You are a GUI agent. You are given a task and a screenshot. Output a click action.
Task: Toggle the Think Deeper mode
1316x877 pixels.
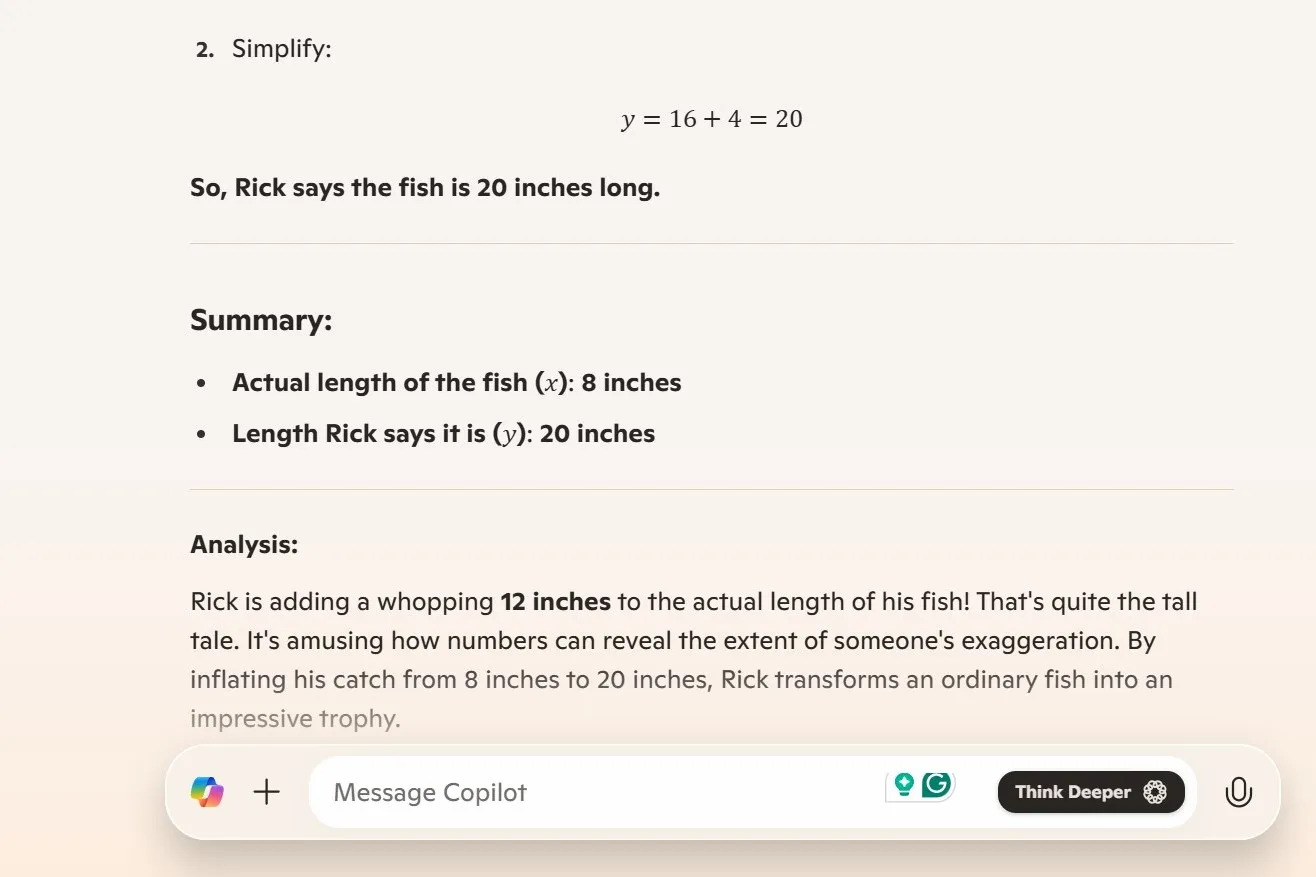(1090, 792)
